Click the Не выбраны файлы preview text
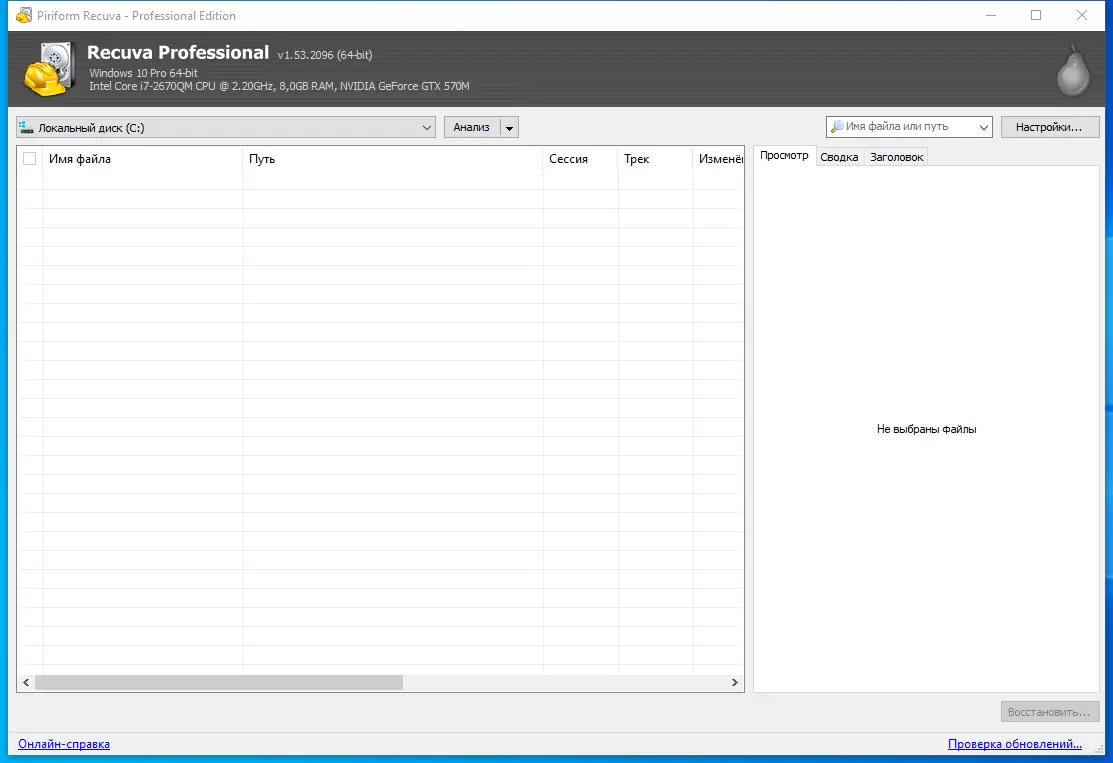The height and width of the screenshot is (763, 1113). click(926, 429)
